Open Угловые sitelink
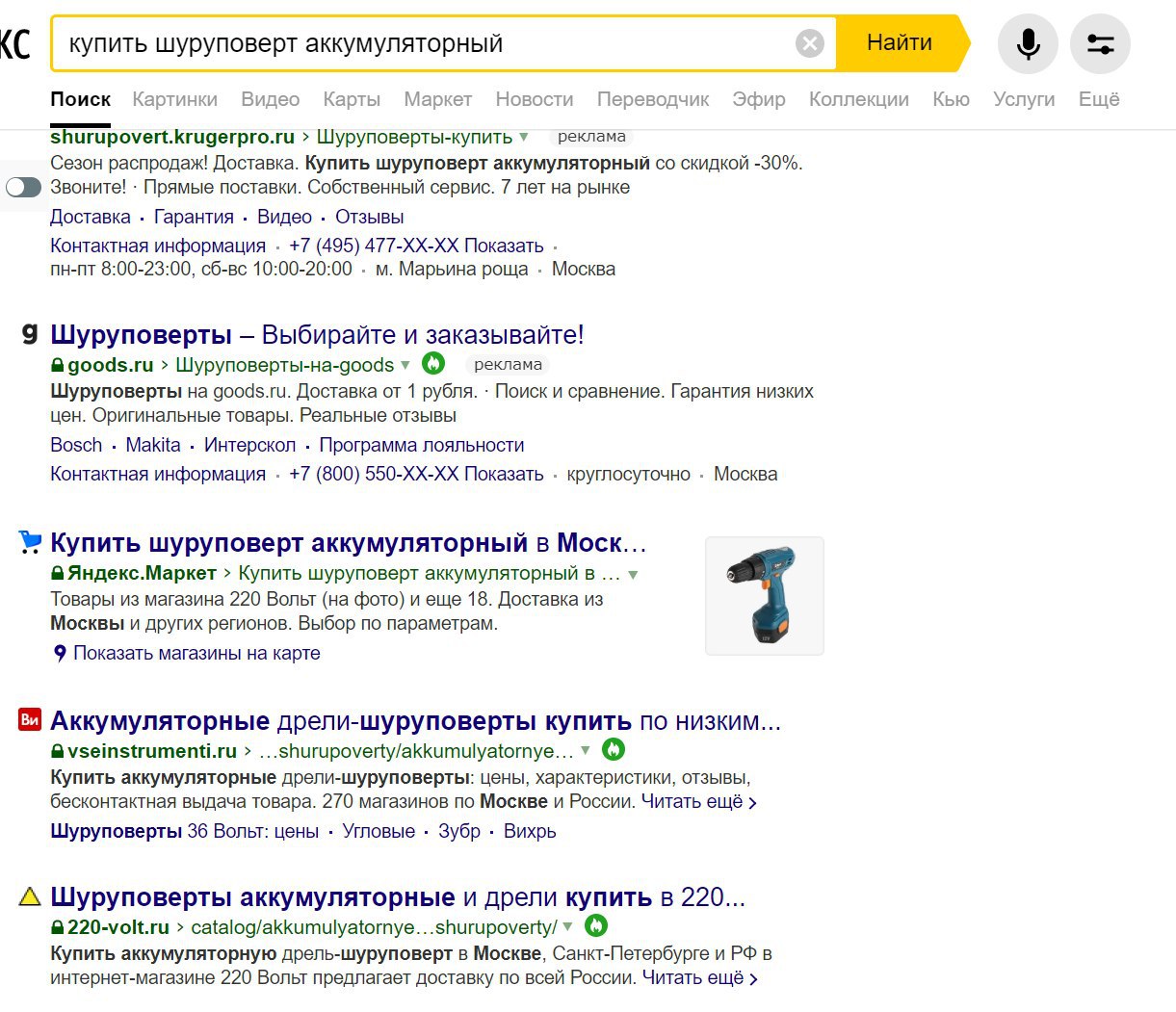1176x1012 pixels. (x=379, y=831)
